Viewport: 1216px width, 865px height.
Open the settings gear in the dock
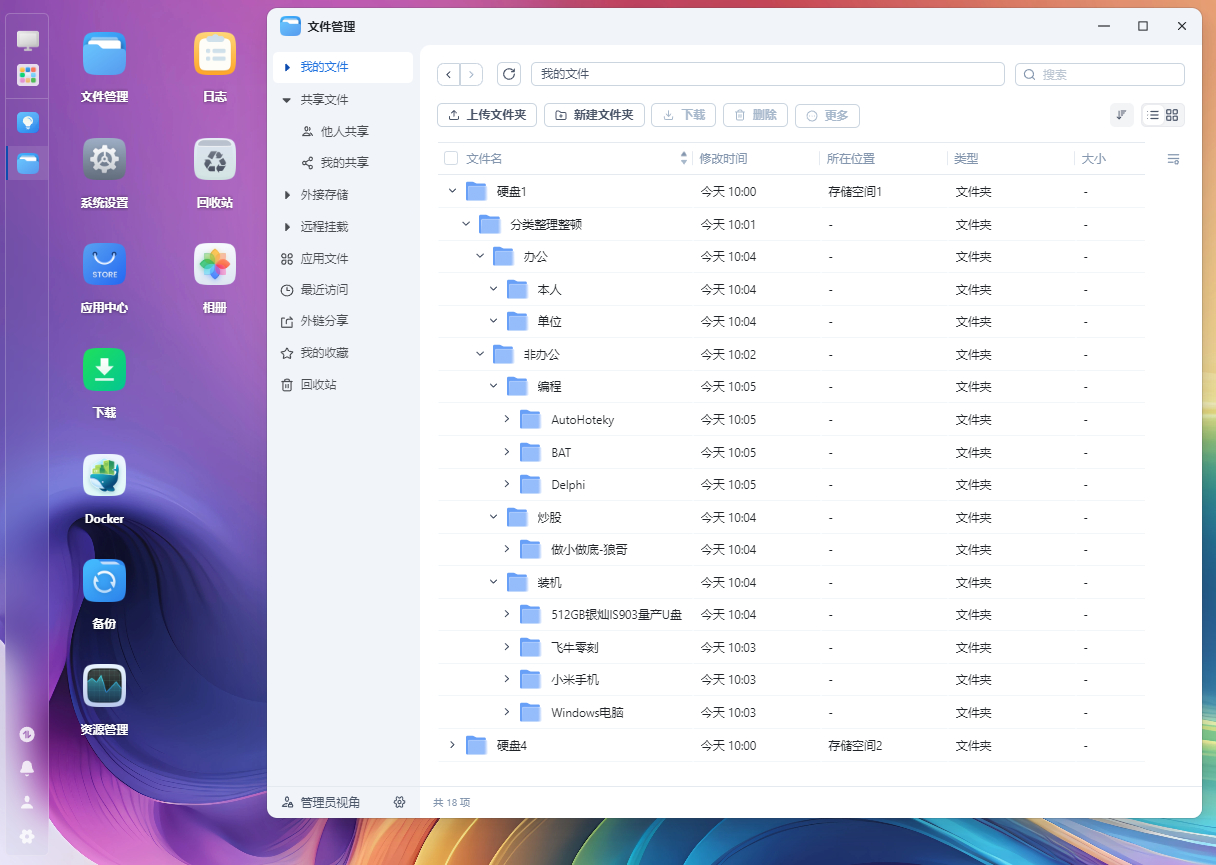tap(27, 836)
